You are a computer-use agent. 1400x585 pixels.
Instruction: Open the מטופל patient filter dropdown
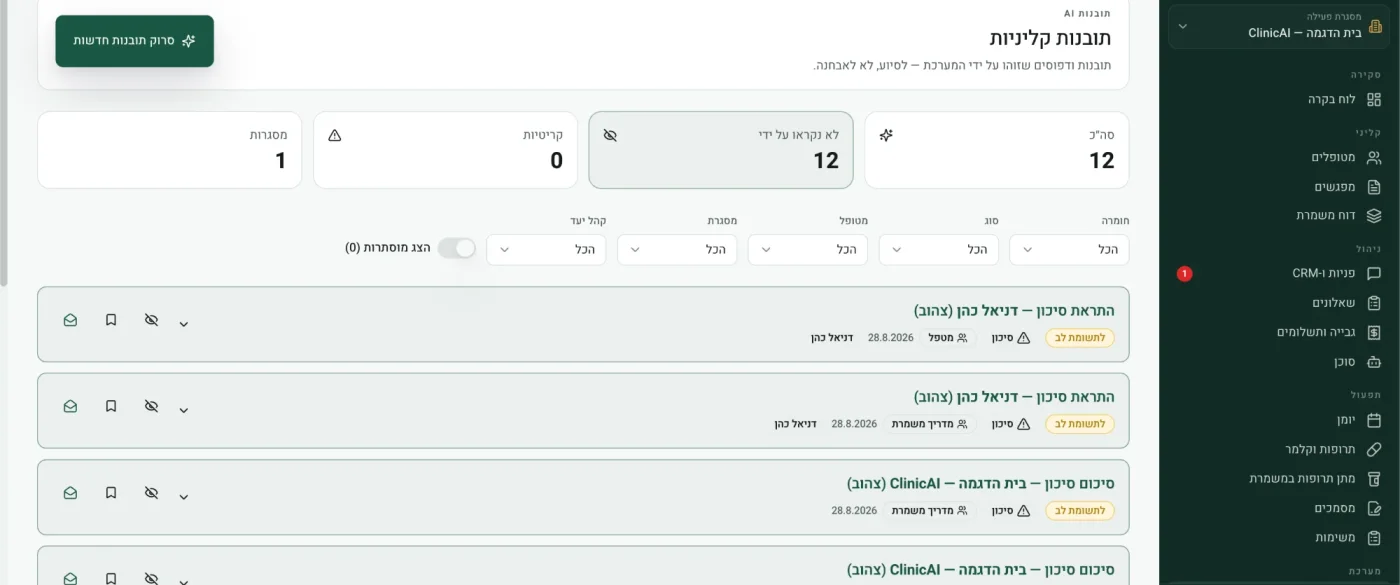point(808,249)
